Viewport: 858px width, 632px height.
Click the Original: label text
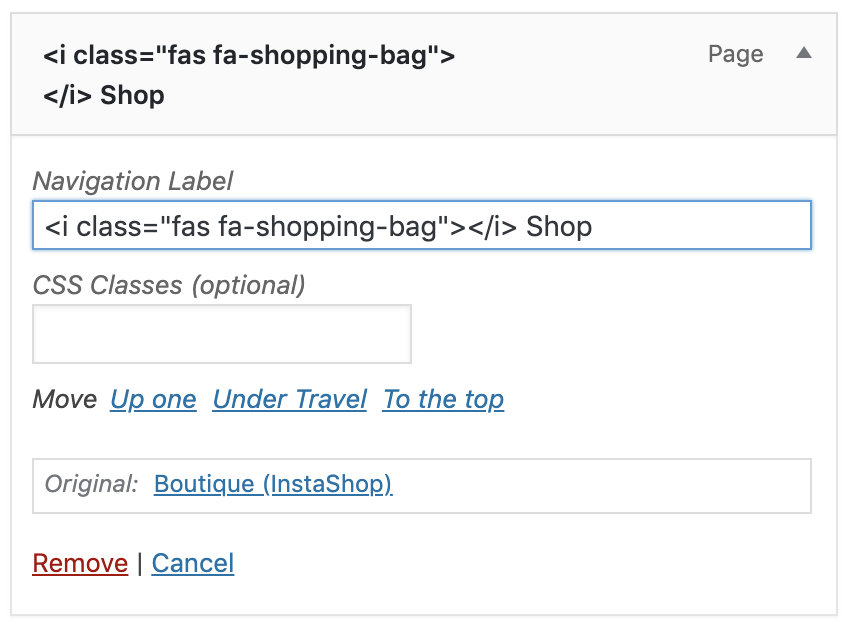coord(91,485)
